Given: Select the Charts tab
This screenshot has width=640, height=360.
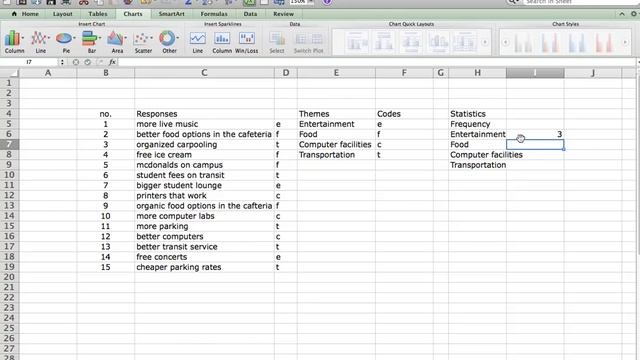Looking at the screenshot, I should click(x=133, y=13).
